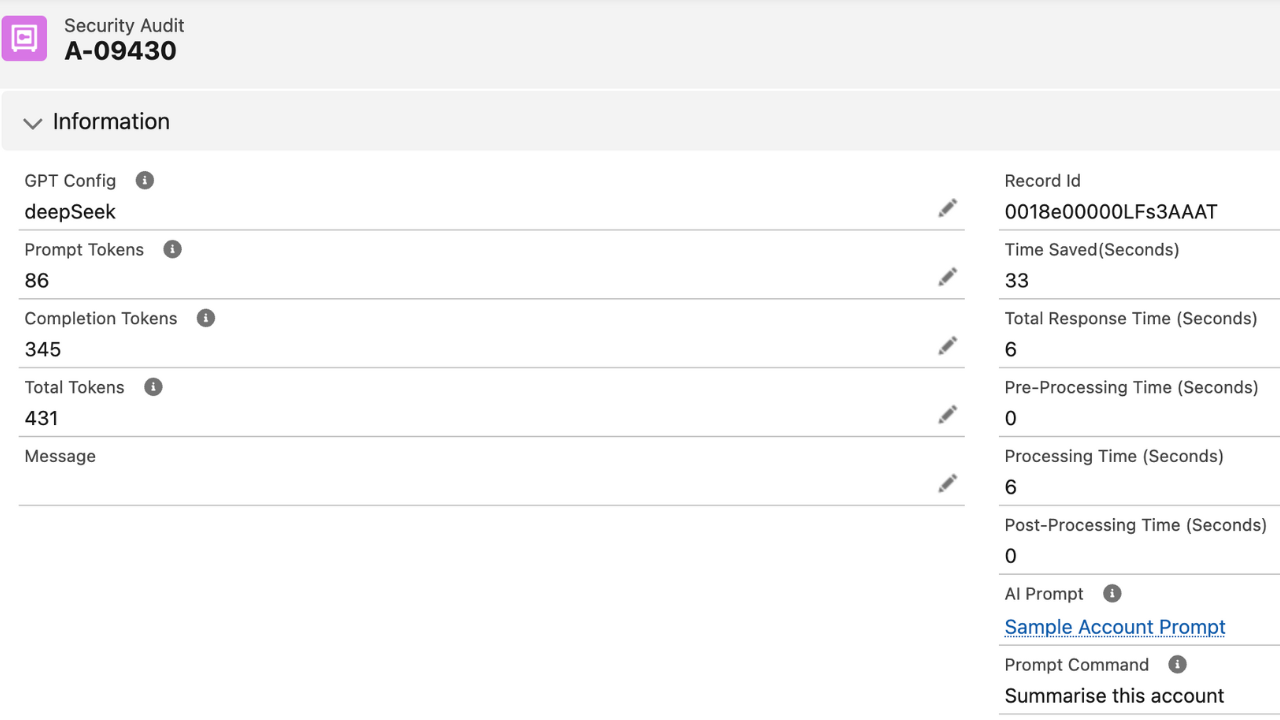This screenshot has height=720, width=1280.
Task: Click the deepSeek field value
Action: tap(70, 212)
